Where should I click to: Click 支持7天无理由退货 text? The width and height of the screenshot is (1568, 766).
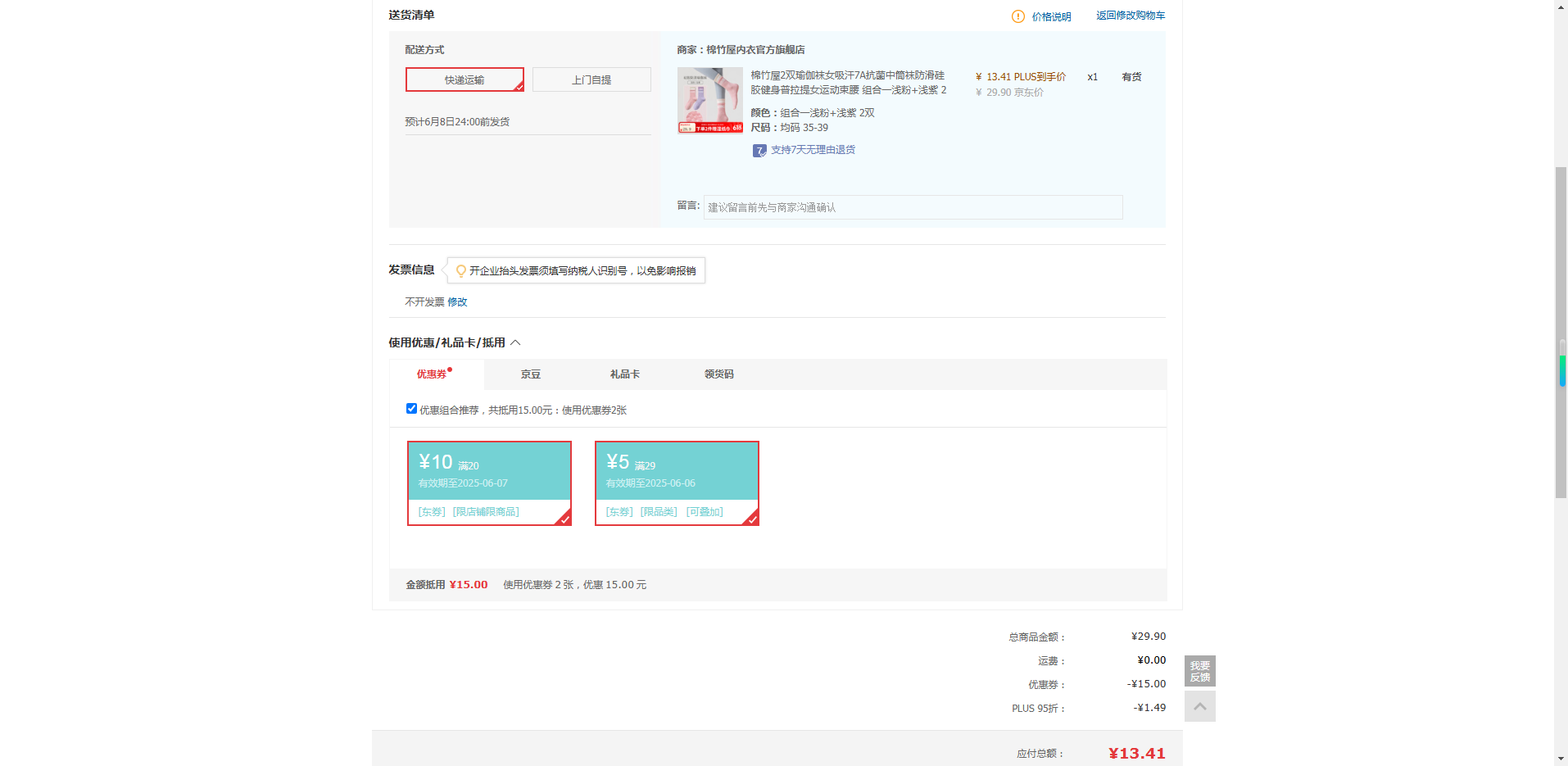(x=813, y=150)
